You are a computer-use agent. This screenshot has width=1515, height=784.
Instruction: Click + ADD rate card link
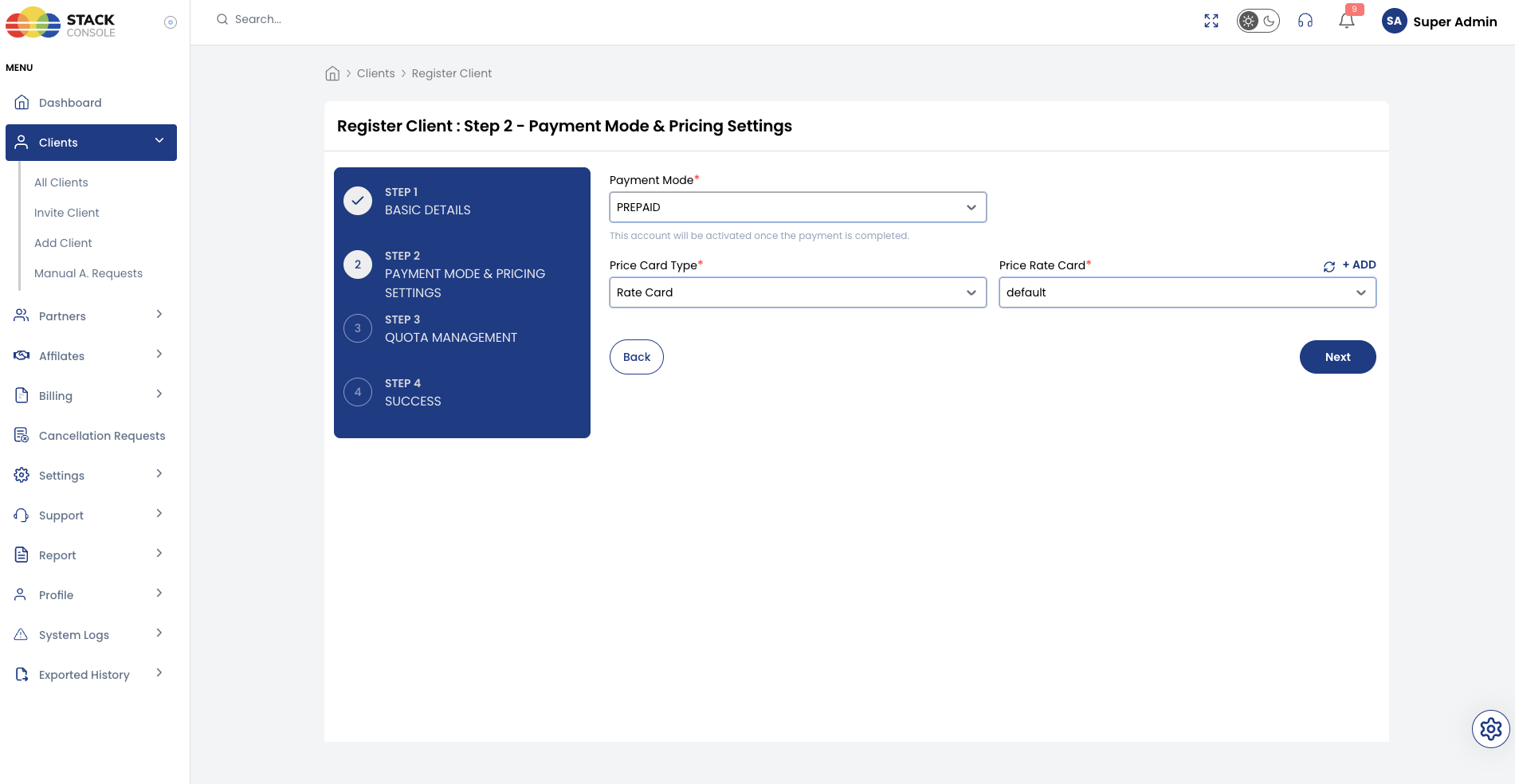(1360, 265)
